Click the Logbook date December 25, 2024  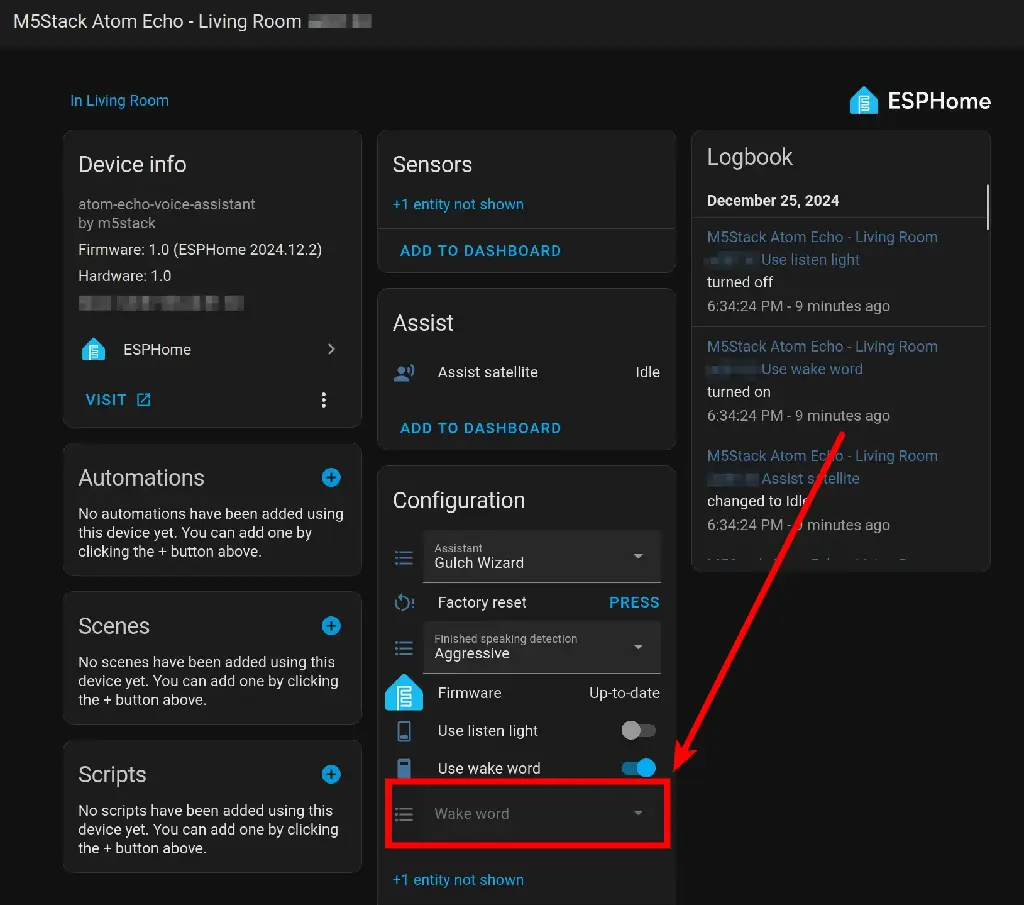tap(773, 200)
